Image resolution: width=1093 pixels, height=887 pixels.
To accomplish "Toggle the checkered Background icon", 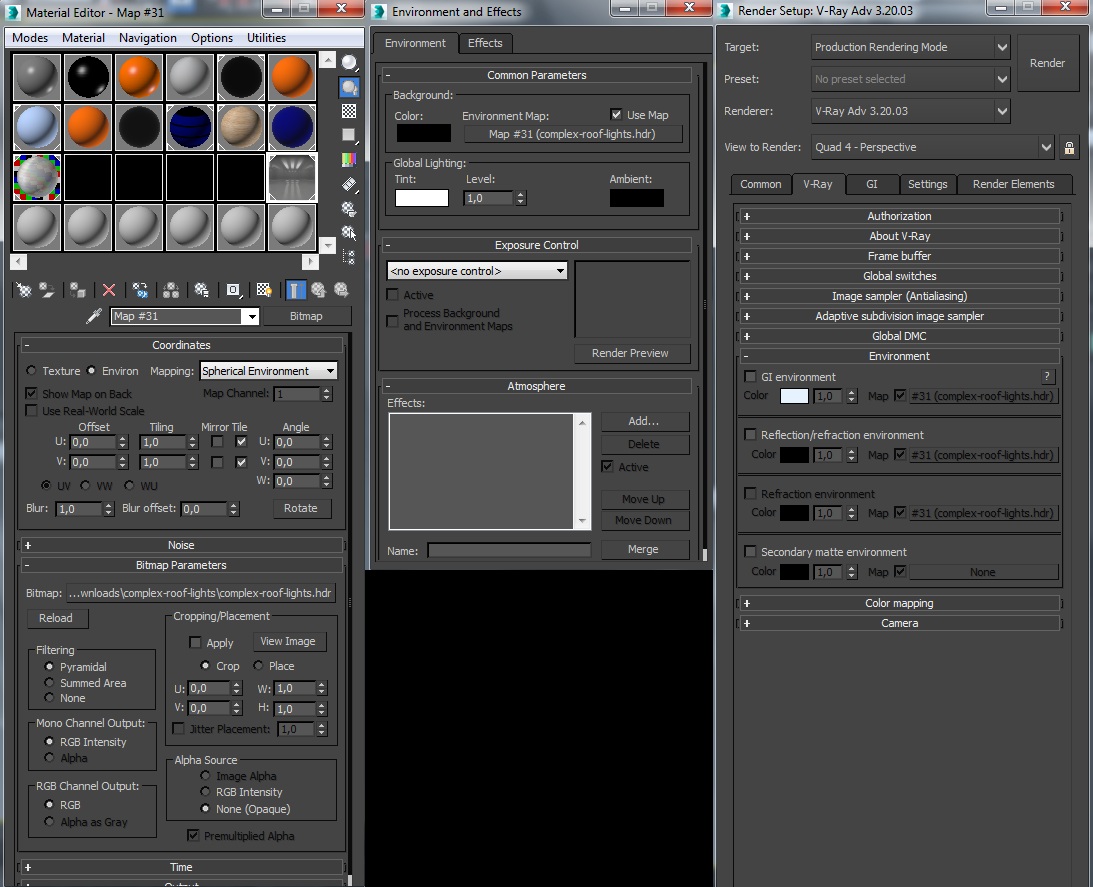I will point(349,111).
